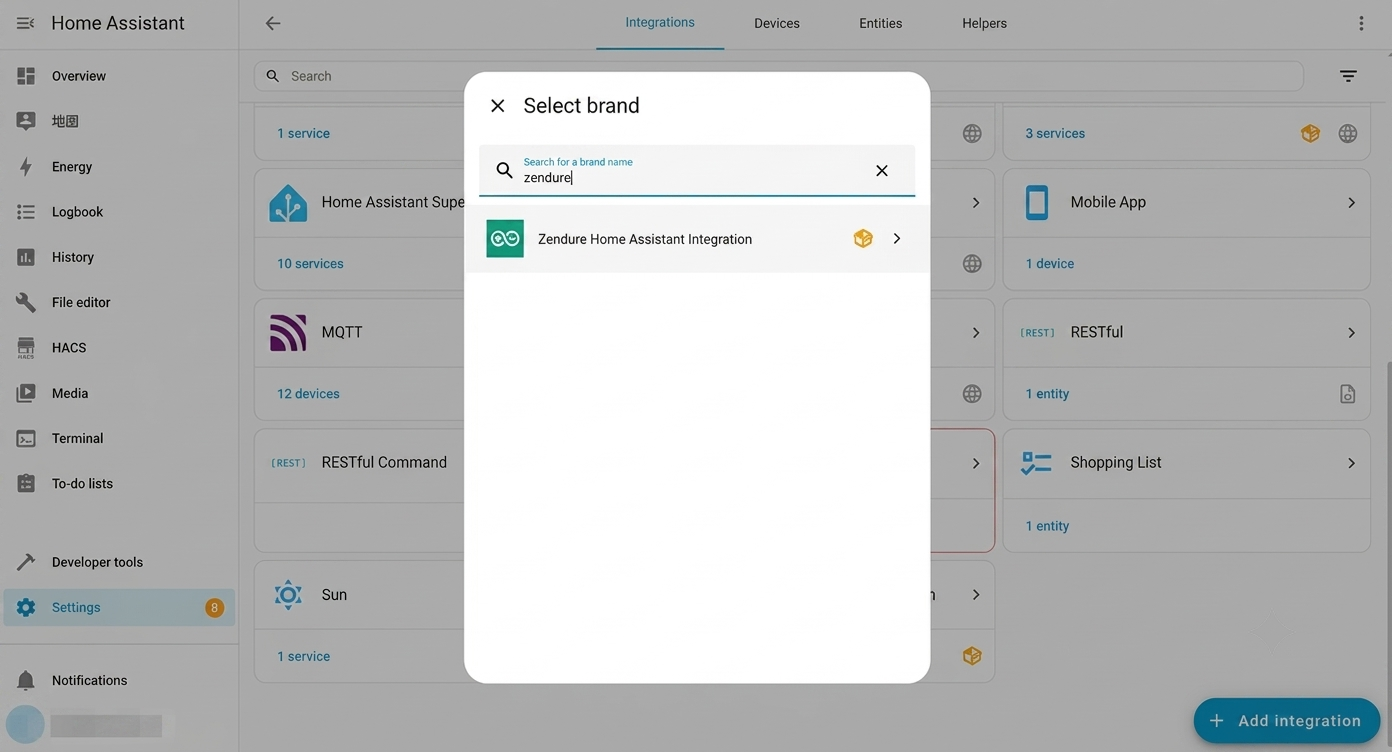Open the 10 services link
The width and height of the screenshot is (1392, 752).
[310, 264]
